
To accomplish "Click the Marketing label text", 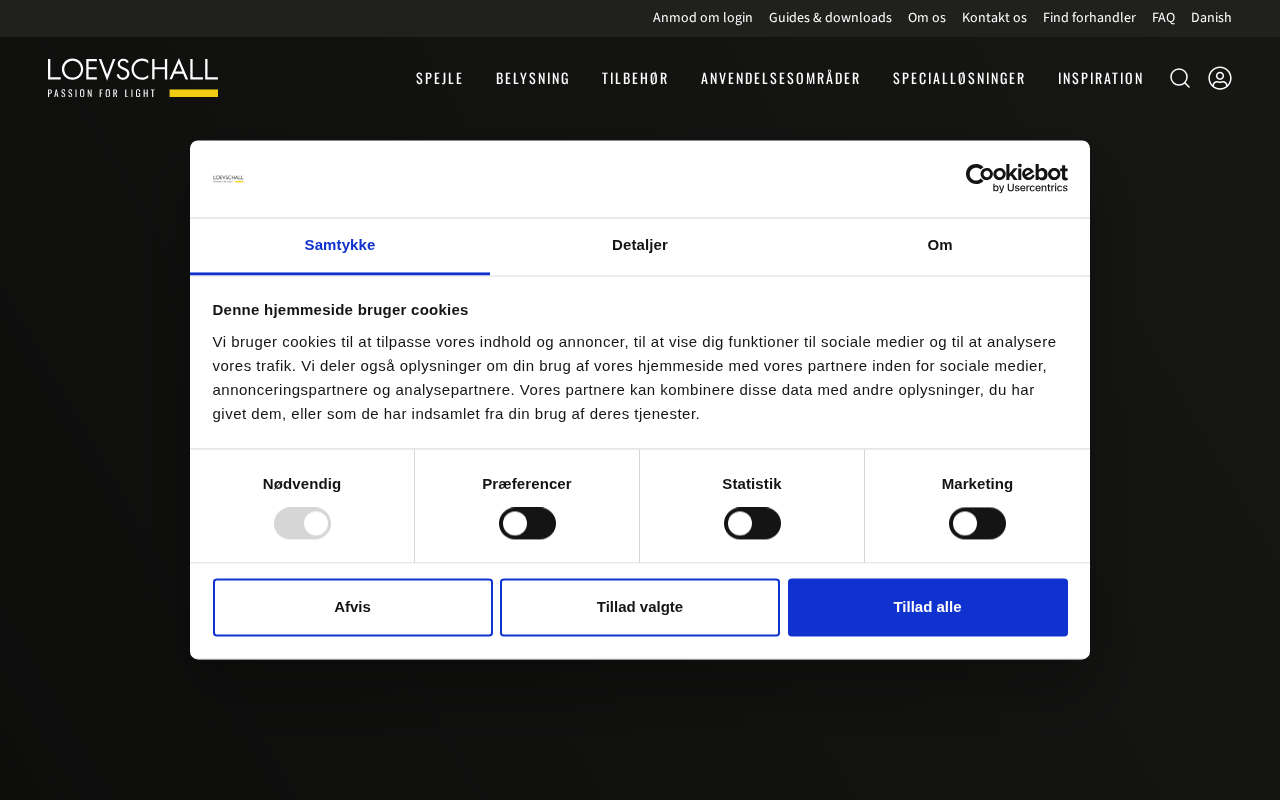I will click(977, 484).
